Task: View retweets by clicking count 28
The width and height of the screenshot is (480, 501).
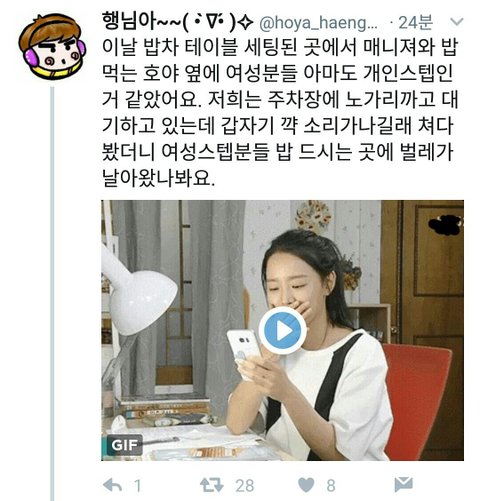Action: (245, 486)
